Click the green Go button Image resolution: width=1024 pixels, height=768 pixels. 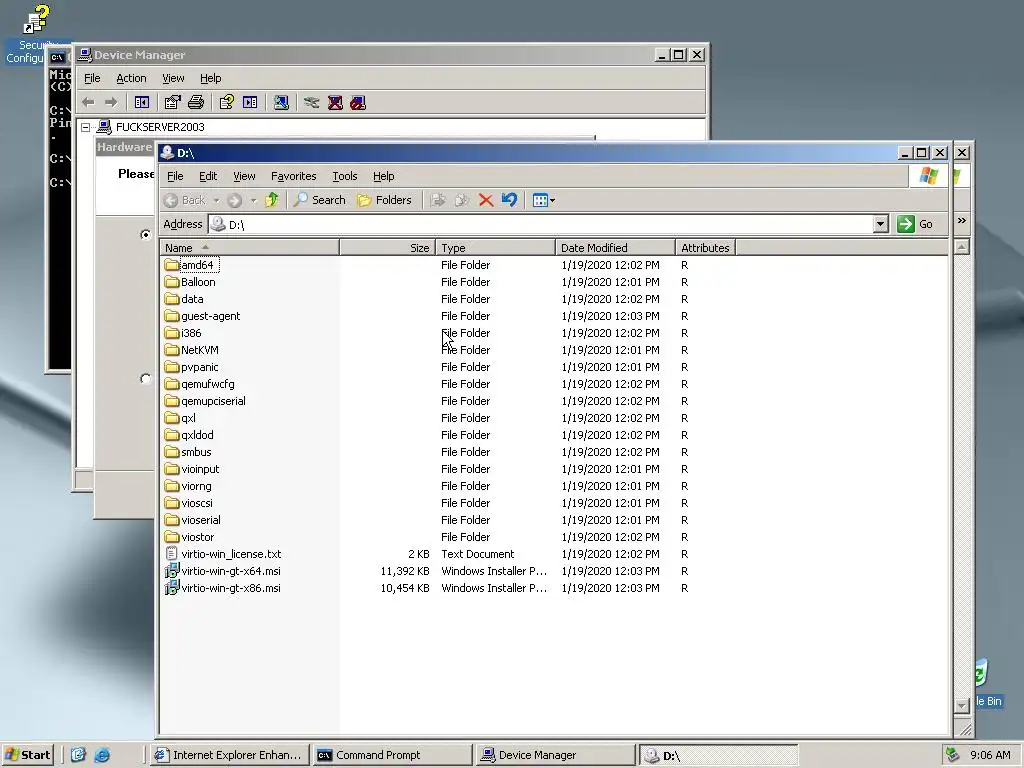tap(915, 224)
